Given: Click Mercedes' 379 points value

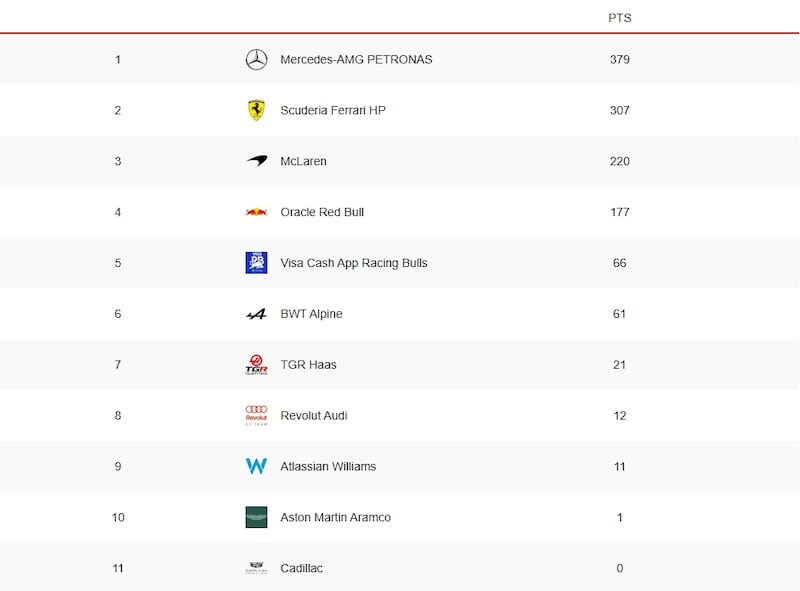Looking at the screenshot, I should pyautogui.click(x=619, y=60).
